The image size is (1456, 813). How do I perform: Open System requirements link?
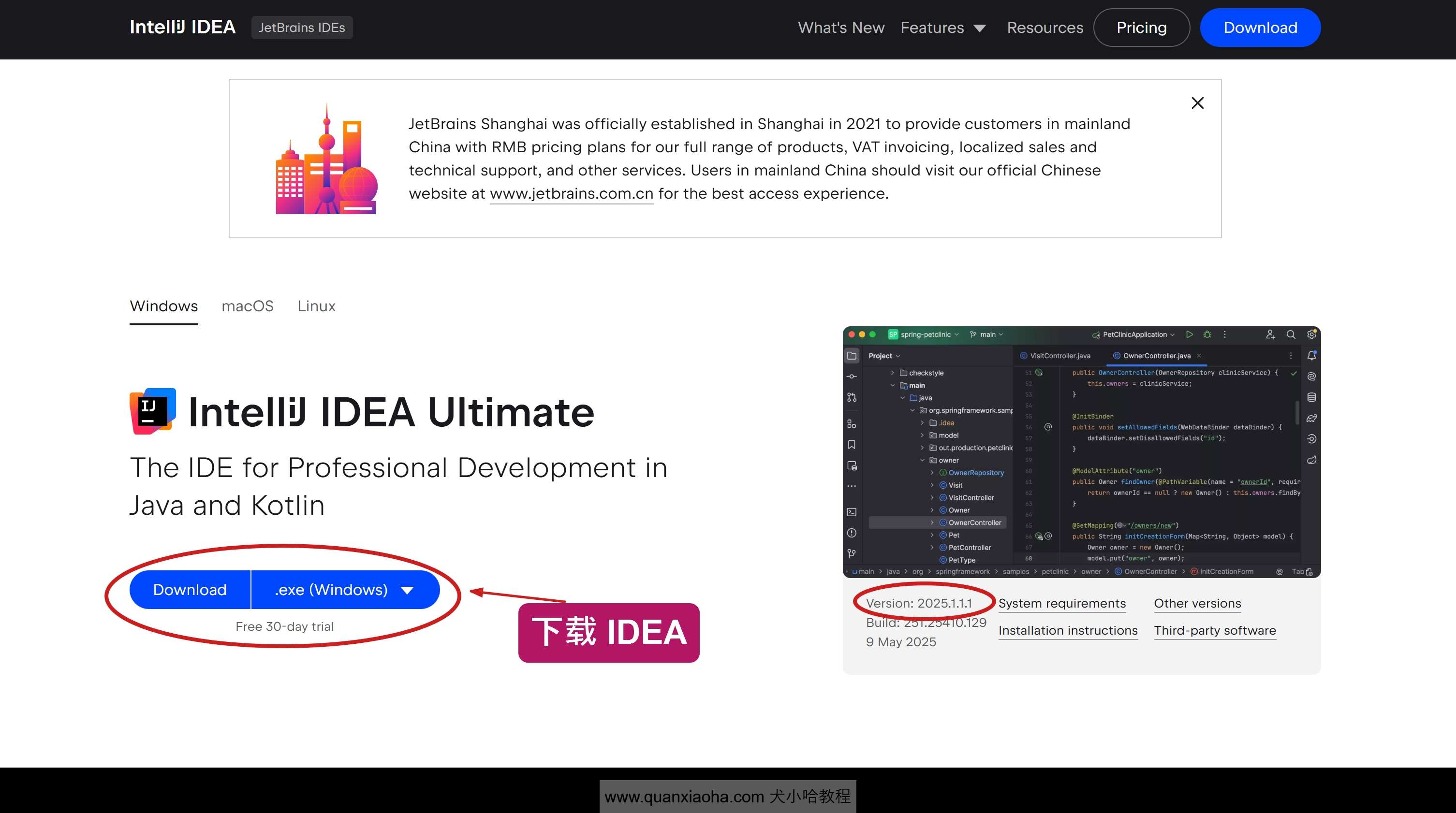point(1061,603)
